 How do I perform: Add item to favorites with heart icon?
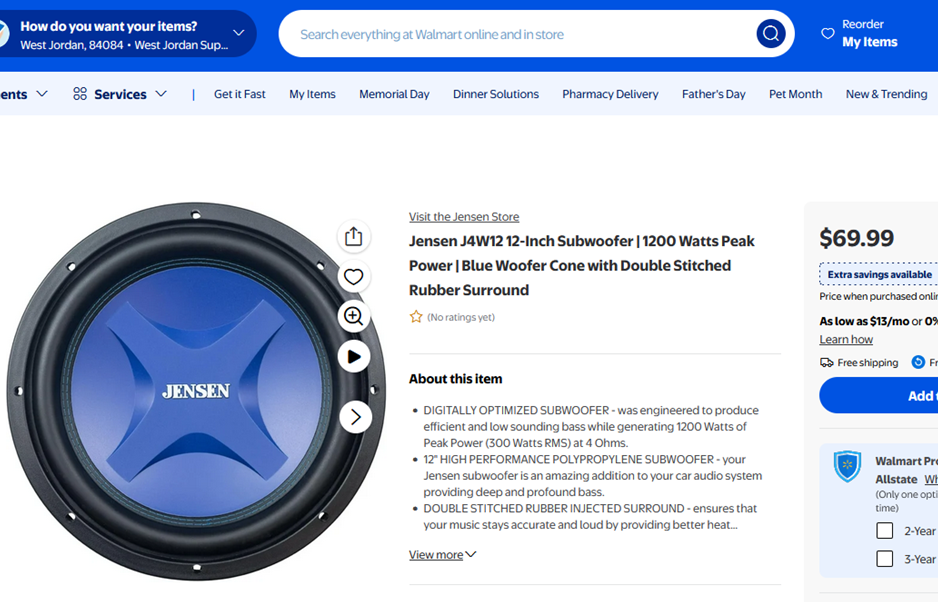(x=353, y=277)
